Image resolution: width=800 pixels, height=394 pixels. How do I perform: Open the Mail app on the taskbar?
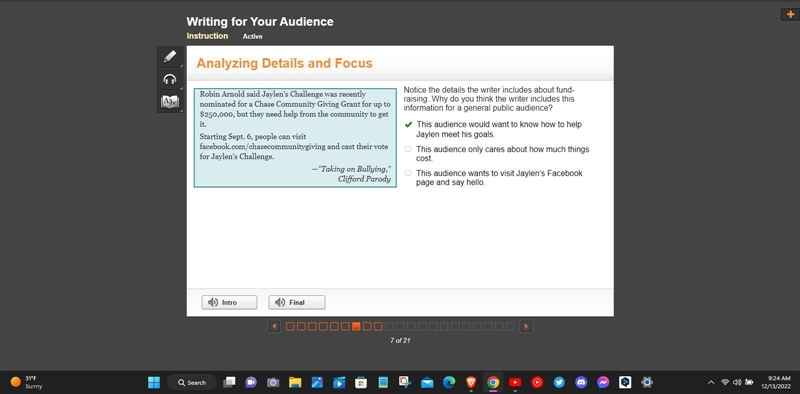click(427, 382)
